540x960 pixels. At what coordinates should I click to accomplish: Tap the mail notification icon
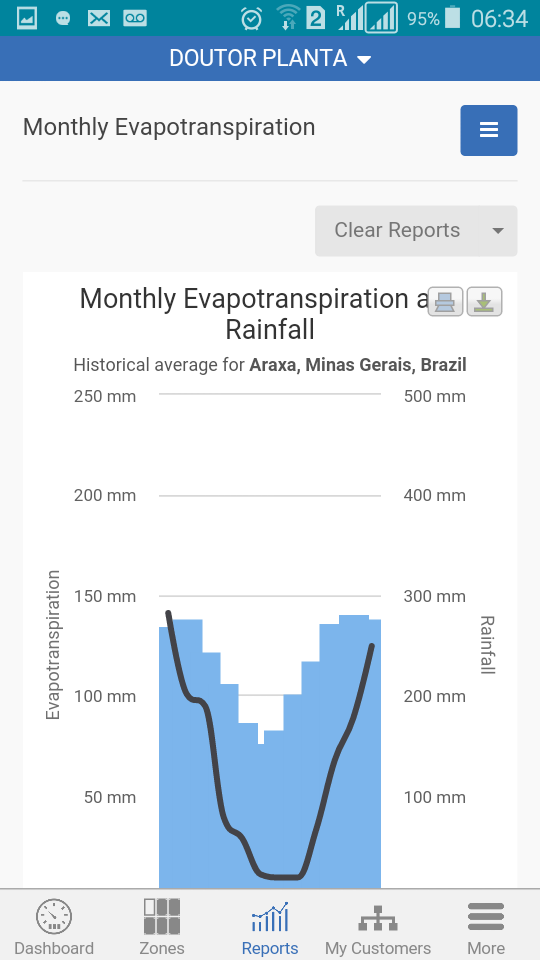(99, 18)
